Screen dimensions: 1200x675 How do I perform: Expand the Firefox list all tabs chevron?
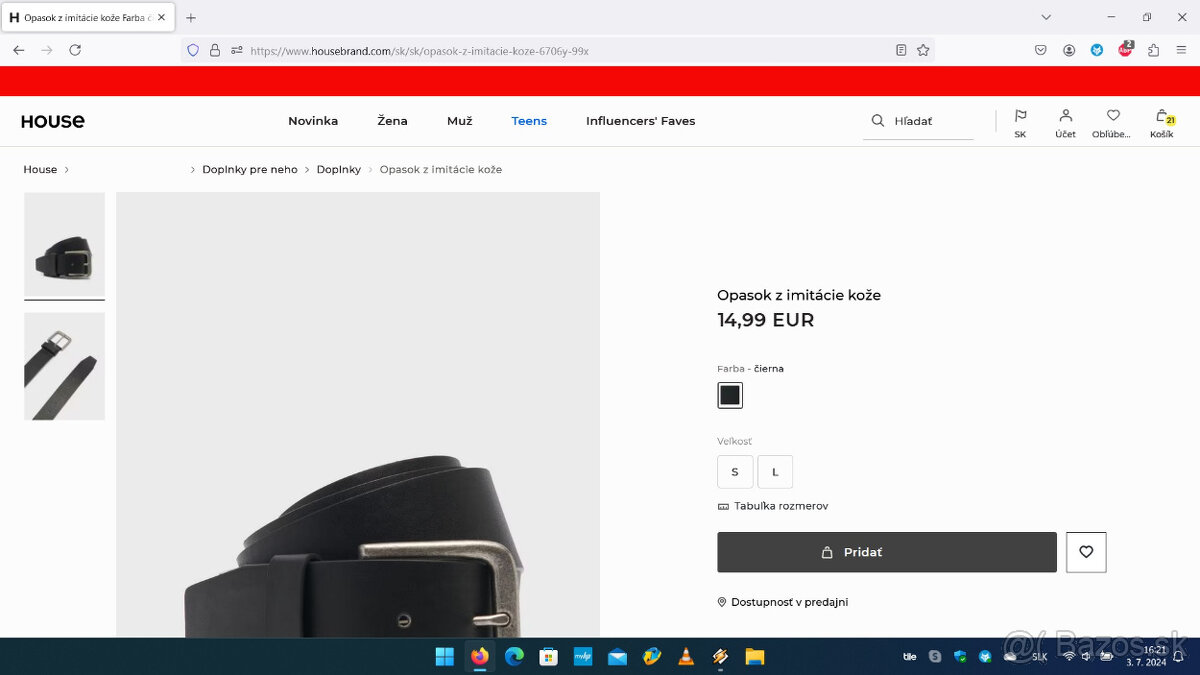[x=1046, y=17]
